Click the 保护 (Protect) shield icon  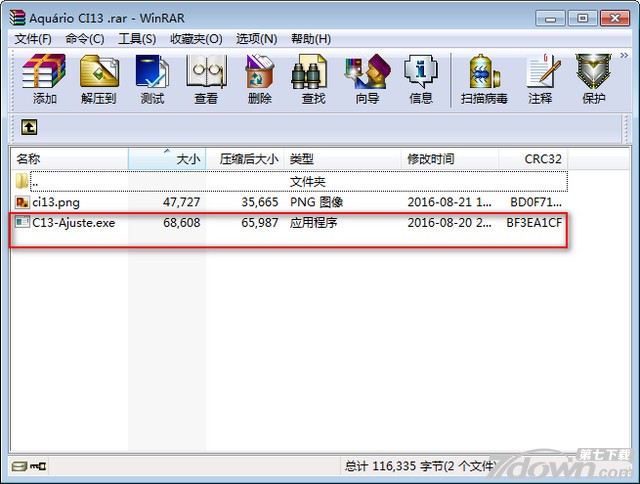click(x=593, y=79)
